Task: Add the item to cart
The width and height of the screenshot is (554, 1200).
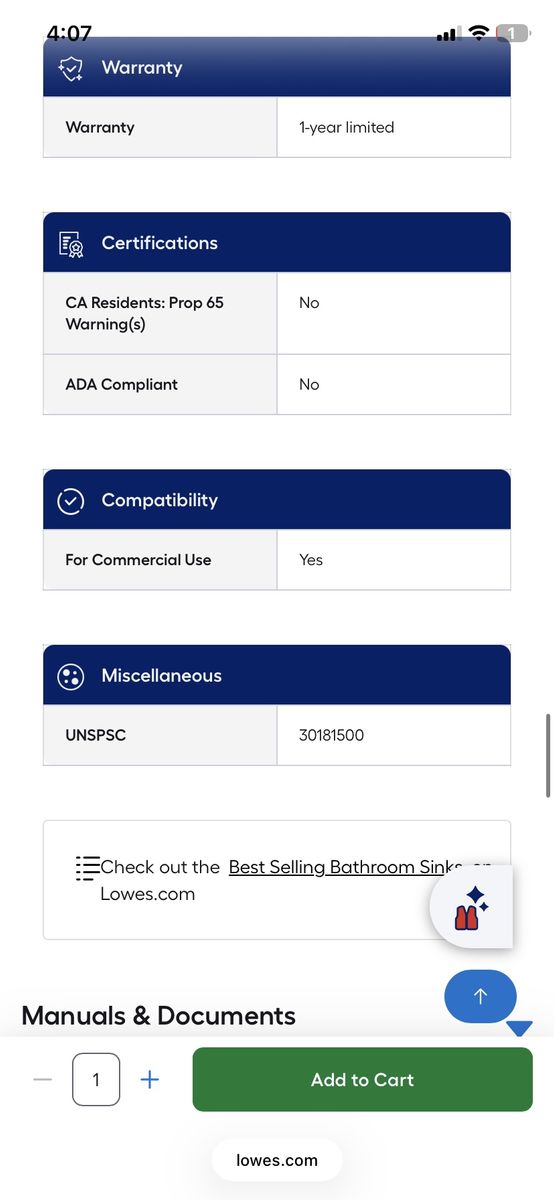Action: coord(362,1080)
